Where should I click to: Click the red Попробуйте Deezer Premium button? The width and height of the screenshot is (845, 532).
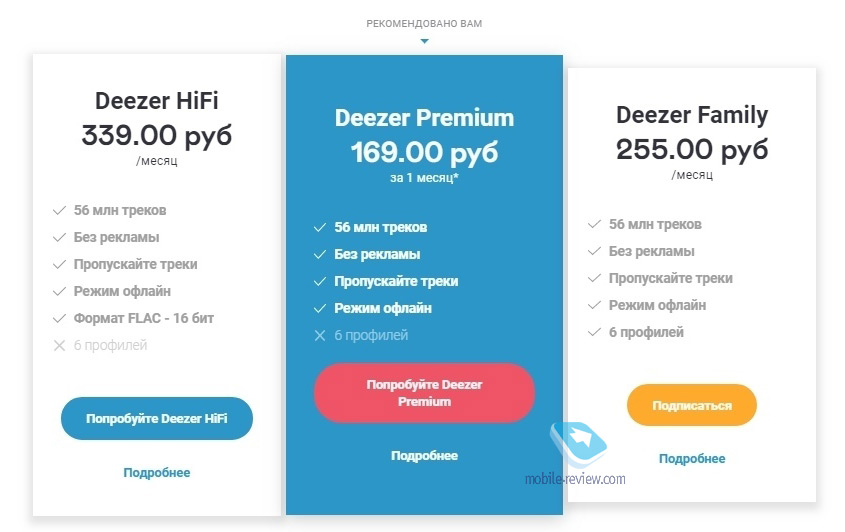pyautogui.click(x=424, y=393)
